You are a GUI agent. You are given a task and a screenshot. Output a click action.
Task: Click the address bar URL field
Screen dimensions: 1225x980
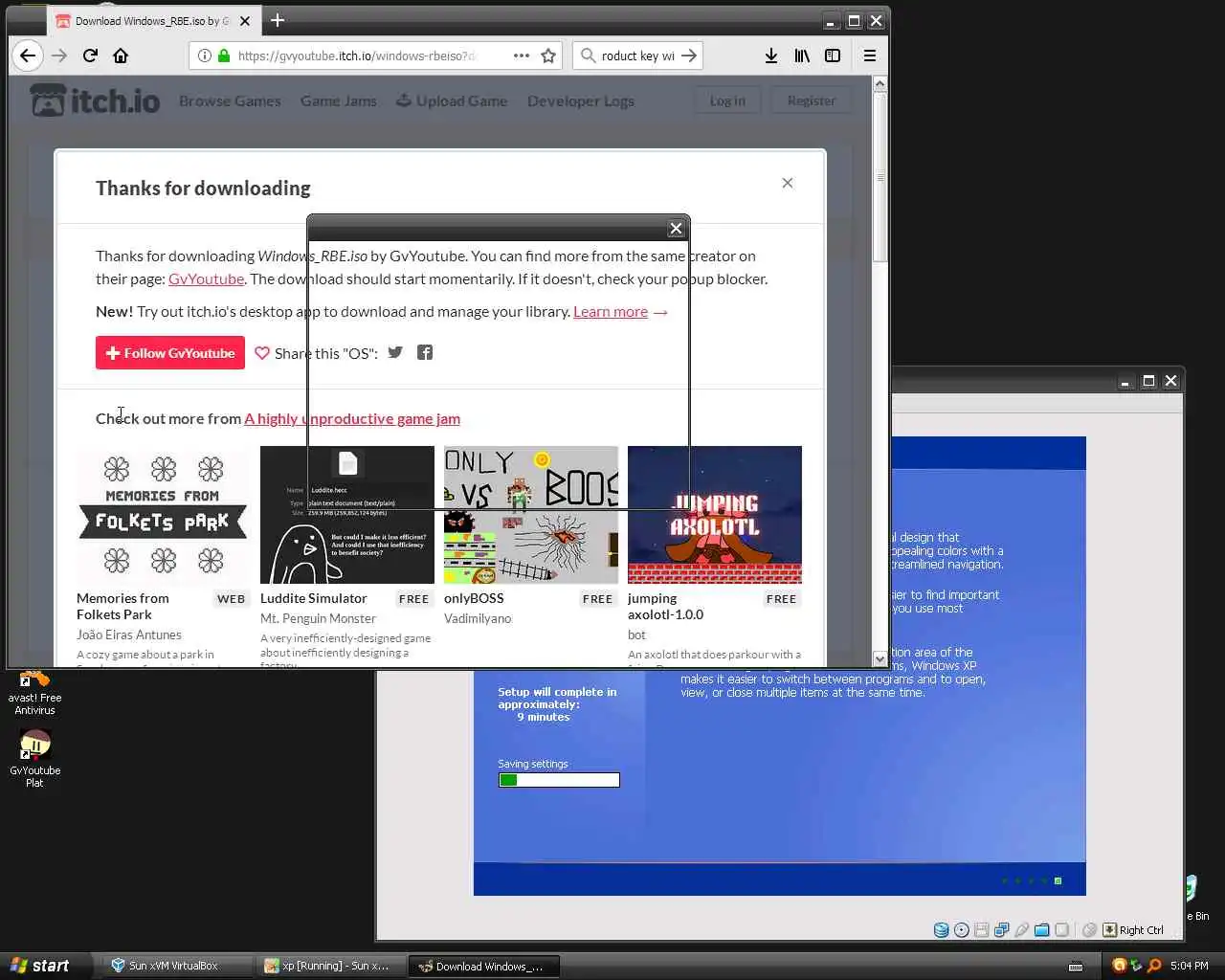(373, 56)
